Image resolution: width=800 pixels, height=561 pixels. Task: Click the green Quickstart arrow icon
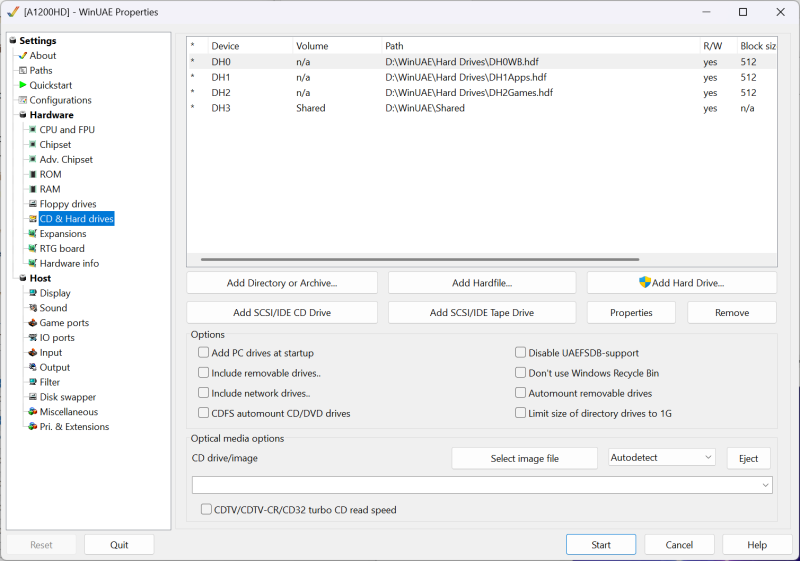tap(23, 85)
